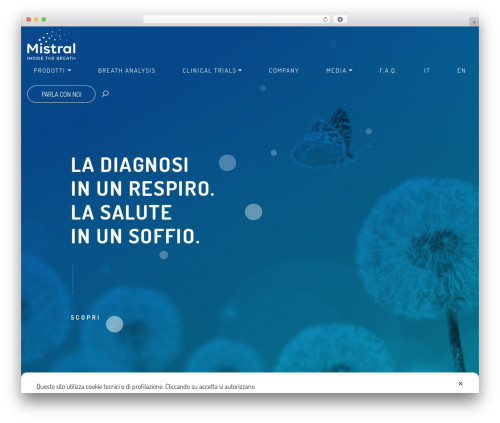Click the cookie notice text
The width and height of the screenshot is (500, 423).
[146, 386]
